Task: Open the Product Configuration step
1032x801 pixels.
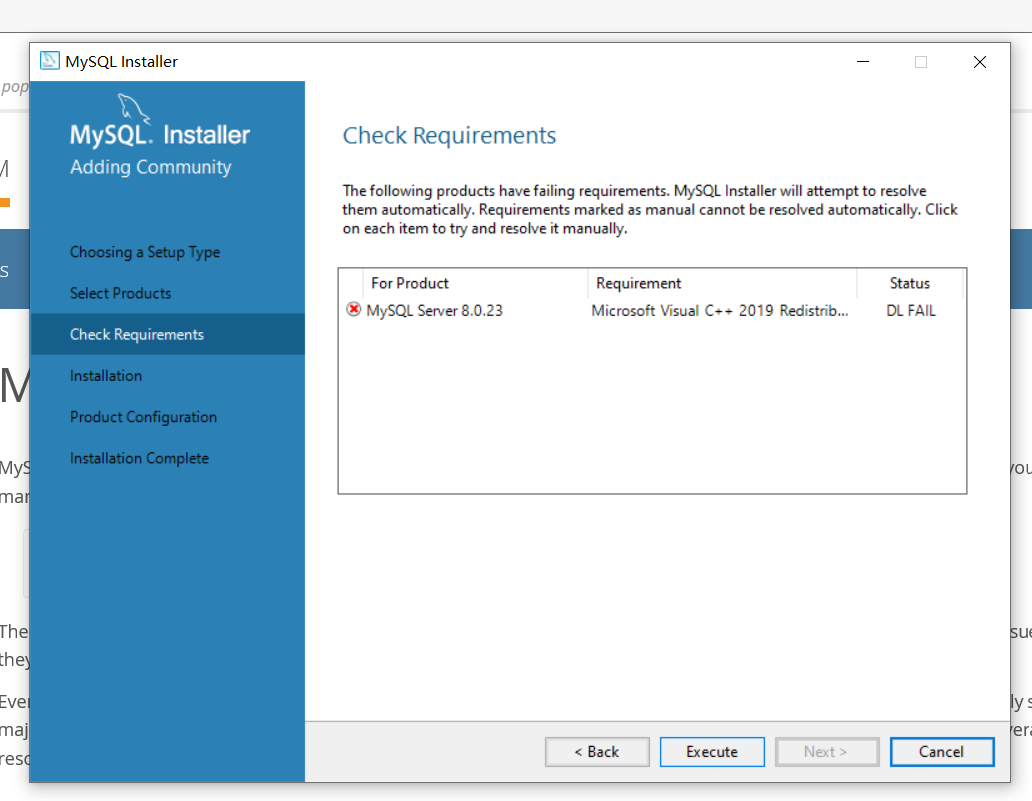Action: click(143, 417)
